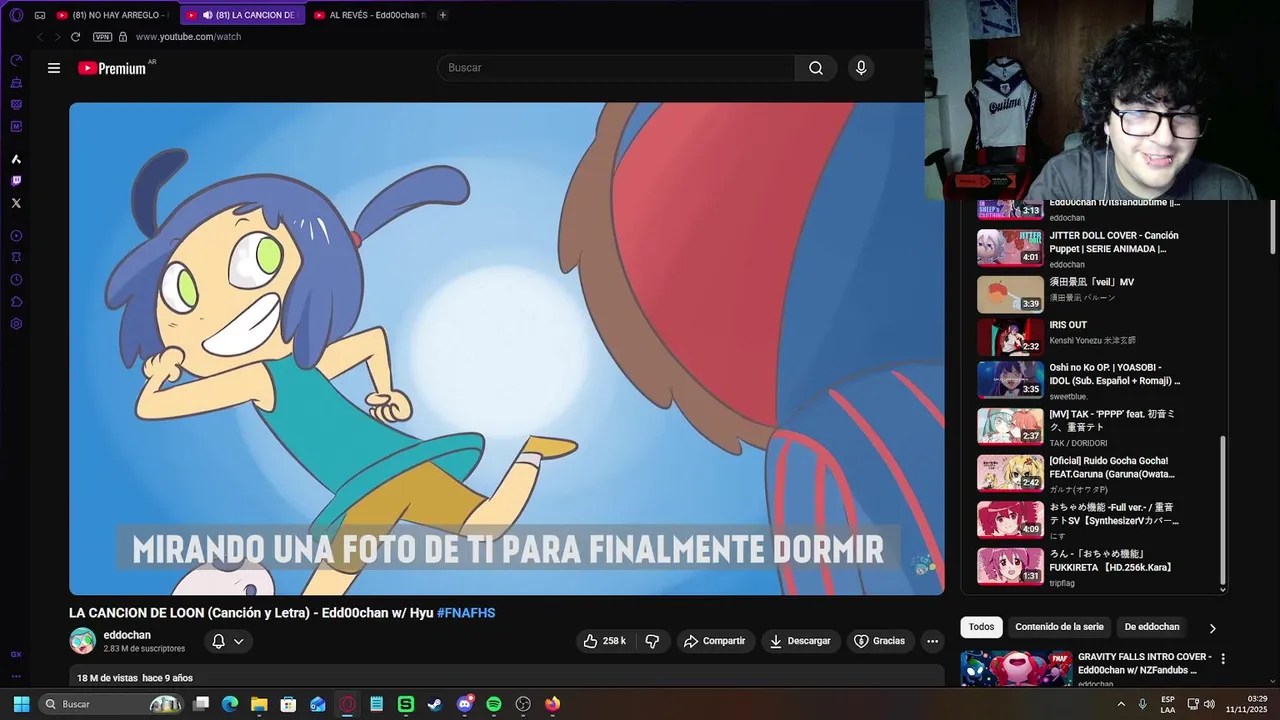This screenshot has height=720, width=1280.
Task: Open File Explorer from taskbar
Action: [259, 704]
